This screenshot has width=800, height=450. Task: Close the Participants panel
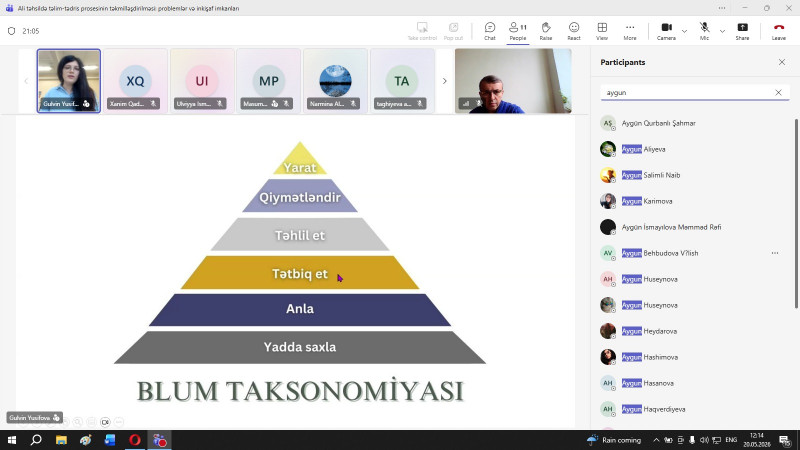(x=782, y=62)
